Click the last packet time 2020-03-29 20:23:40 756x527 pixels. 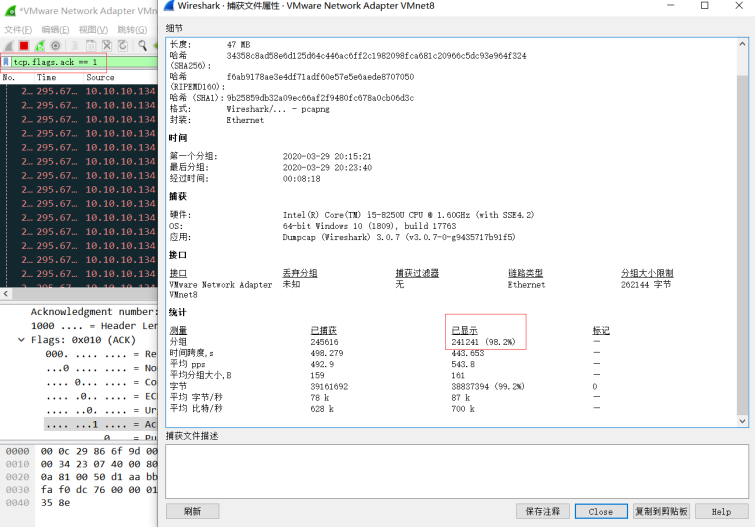click(327, 168)
